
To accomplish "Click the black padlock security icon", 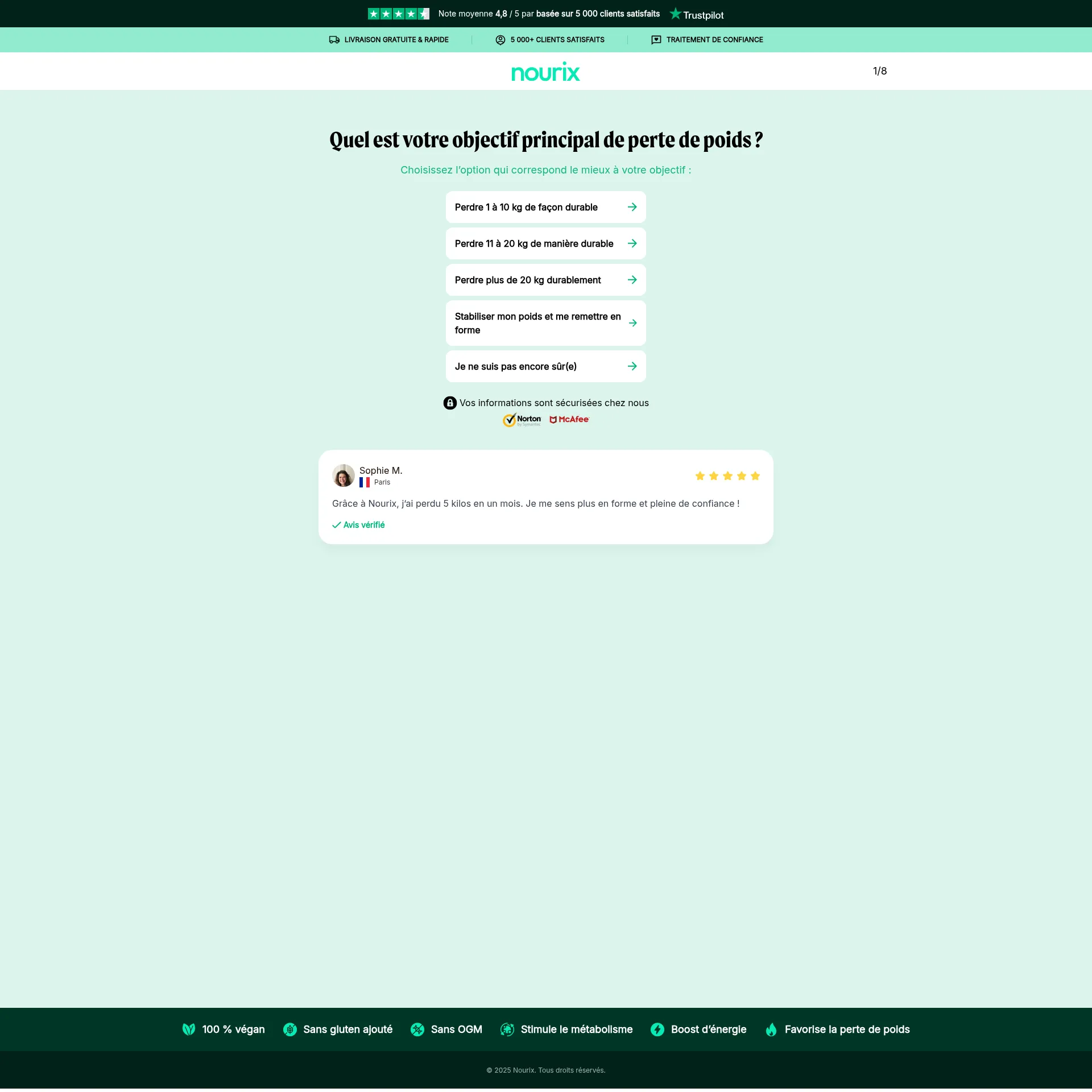I will 450,403.
